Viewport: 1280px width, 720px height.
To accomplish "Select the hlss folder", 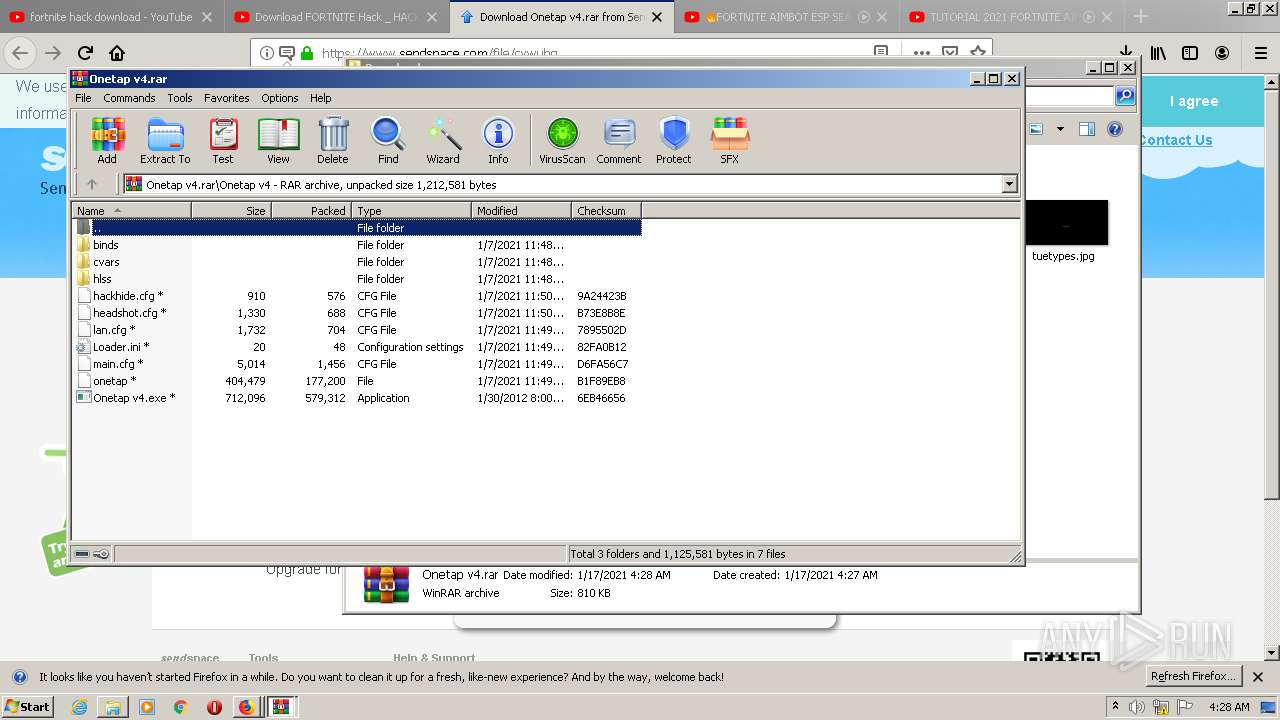I will click(x=102, y=279).
